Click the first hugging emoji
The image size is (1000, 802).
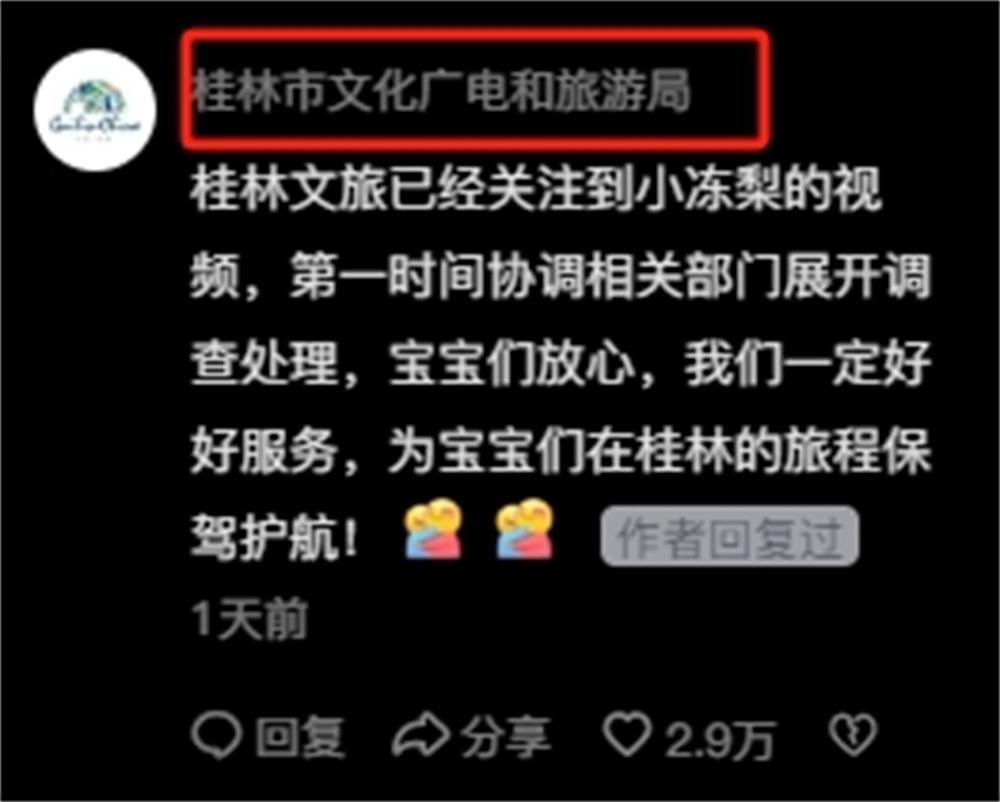click(433, 530)
